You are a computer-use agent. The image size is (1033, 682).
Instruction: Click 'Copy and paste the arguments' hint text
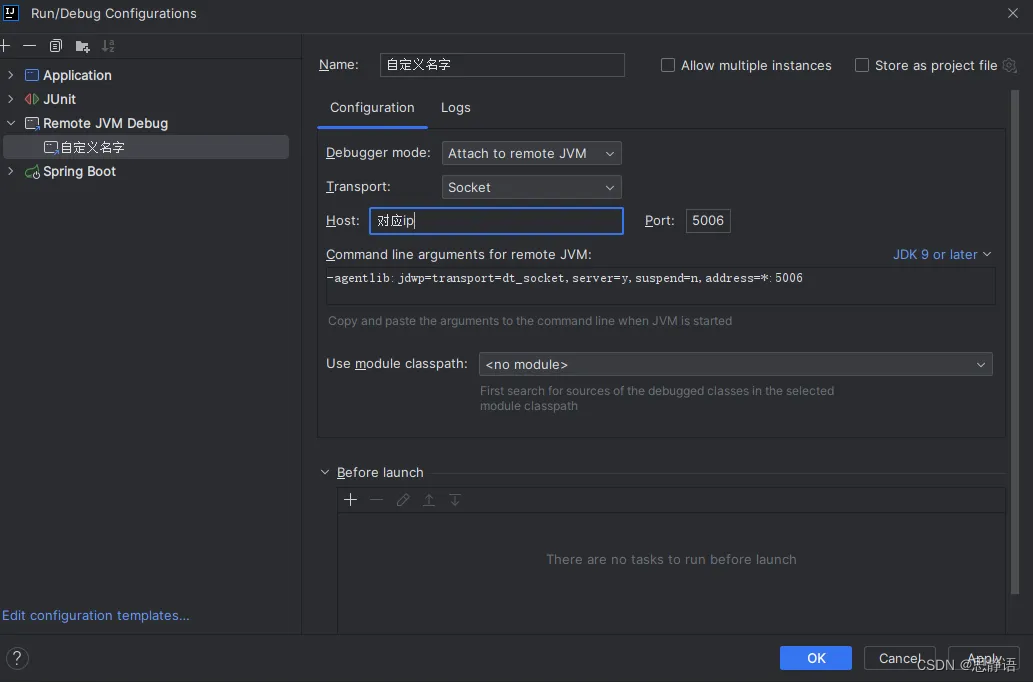click(x=530, y=321)
